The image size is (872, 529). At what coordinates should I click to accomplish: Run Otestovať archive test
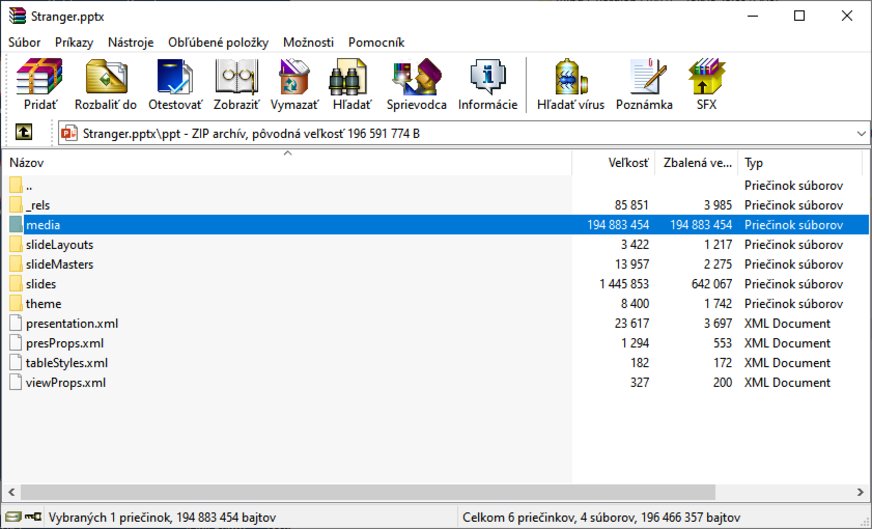pyautogui.click(x=175, y=84)
